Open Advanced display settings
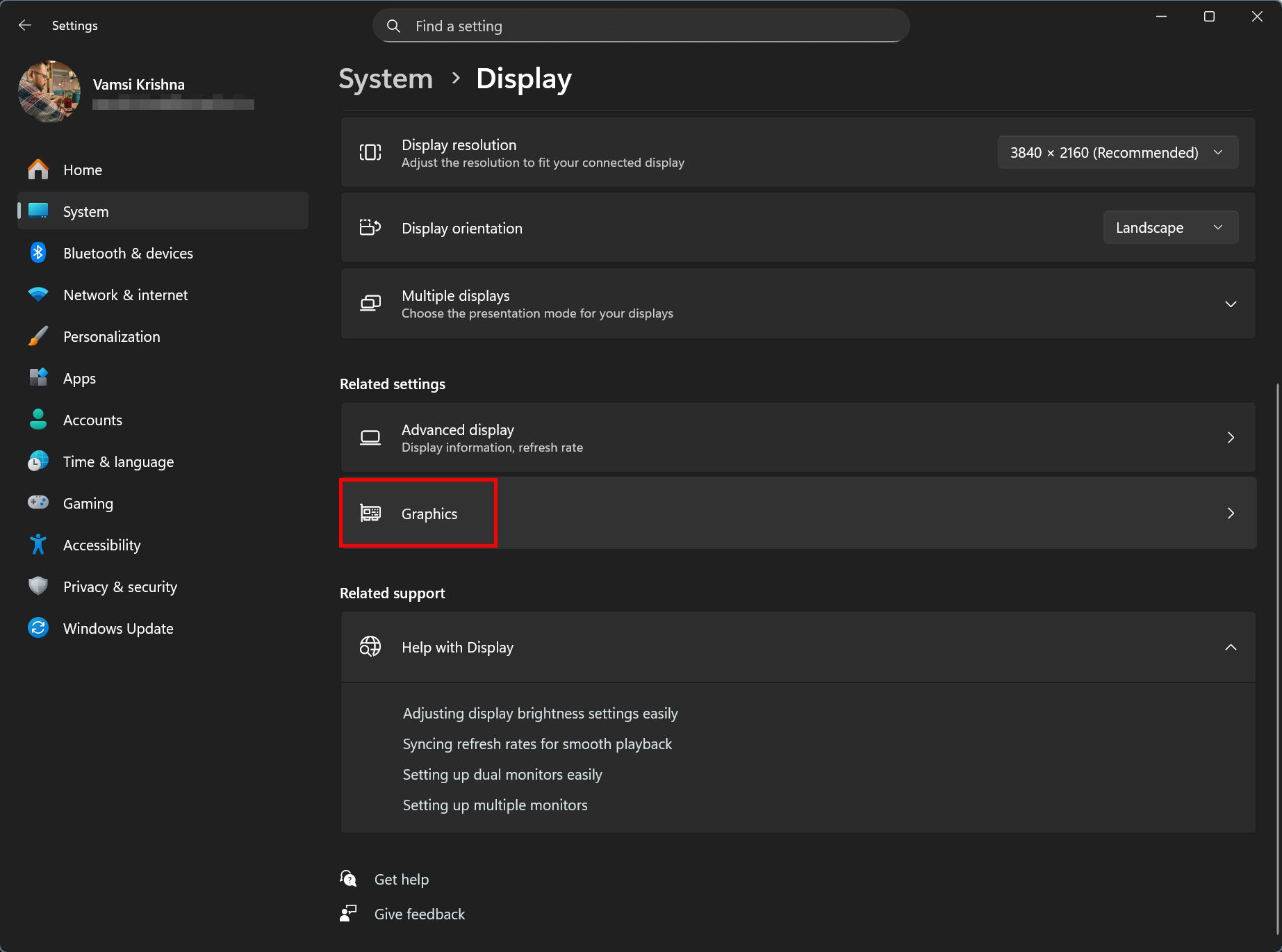1282x952 pixels. (x=798, y=438)
